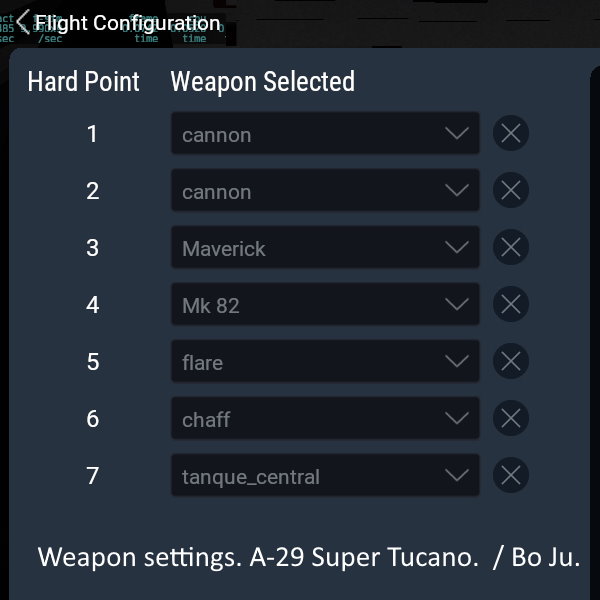
Task: Clear the chaff selection on hard point 6
Action: pyautogui.click(x=511, y=419)
